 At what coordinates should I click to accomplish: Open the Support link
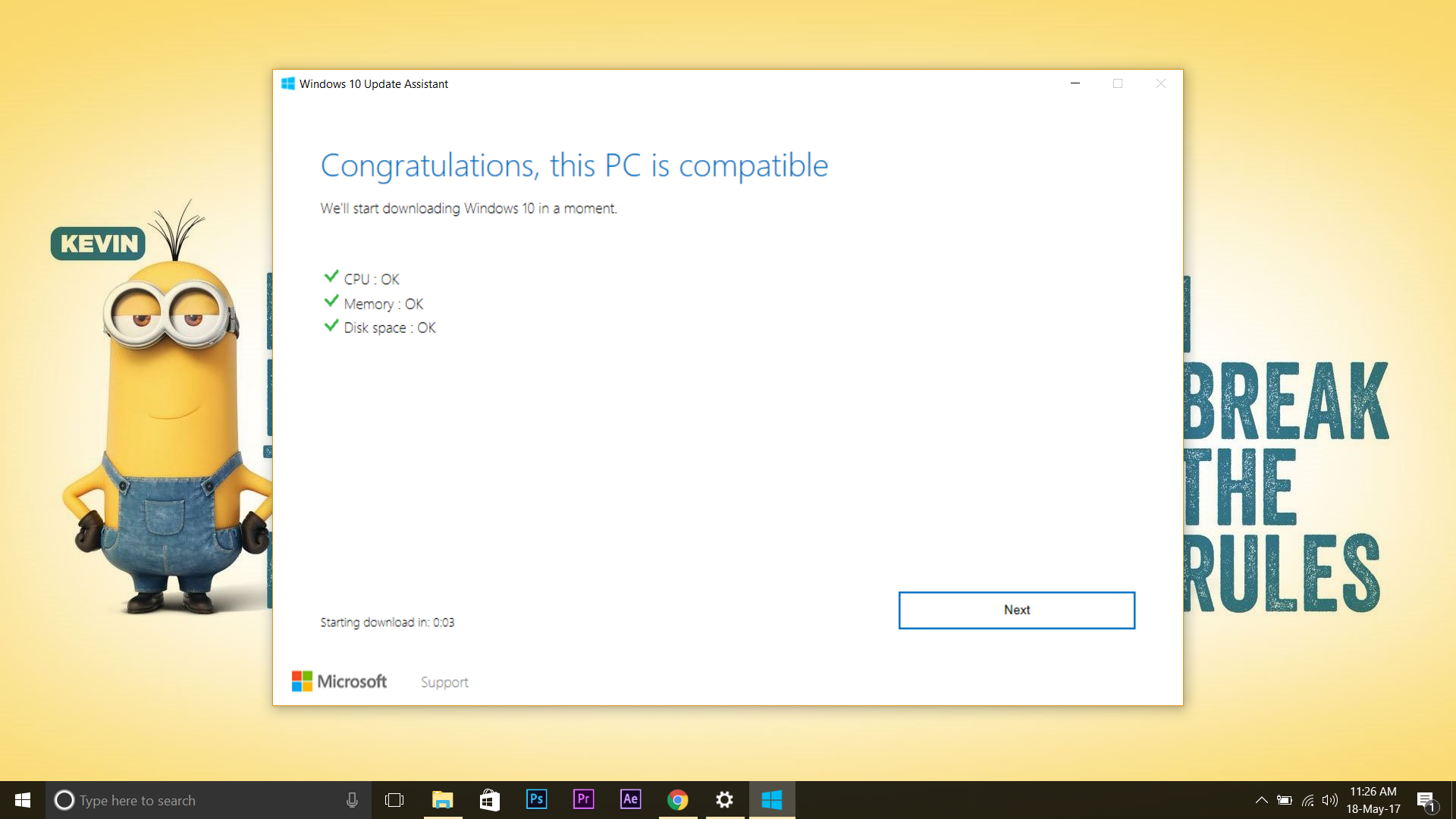point(444,682)
